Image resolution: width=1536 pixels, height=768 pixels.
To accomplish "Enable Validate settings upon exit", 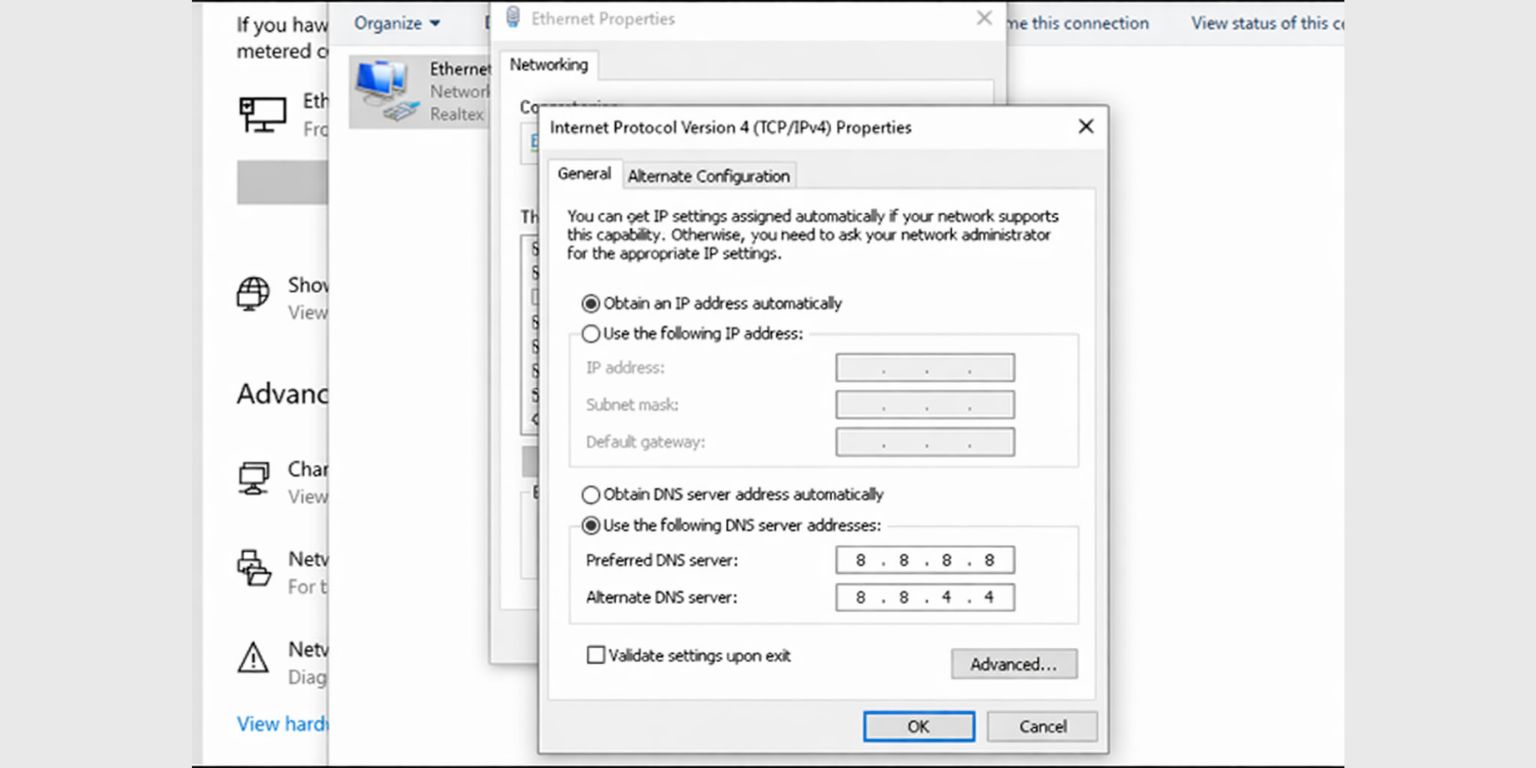I will (595, 655).
